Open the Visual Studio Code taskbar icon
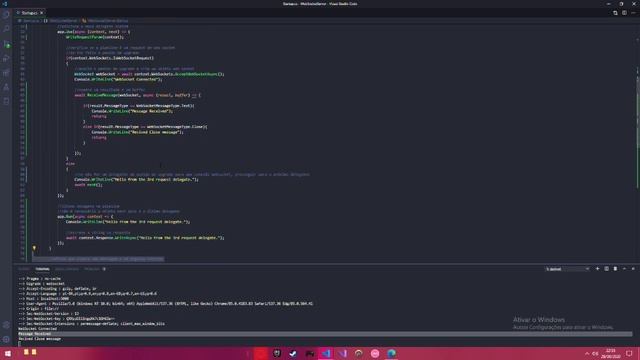This screenshot has height=360, width=640. click(x=326, y=353)
